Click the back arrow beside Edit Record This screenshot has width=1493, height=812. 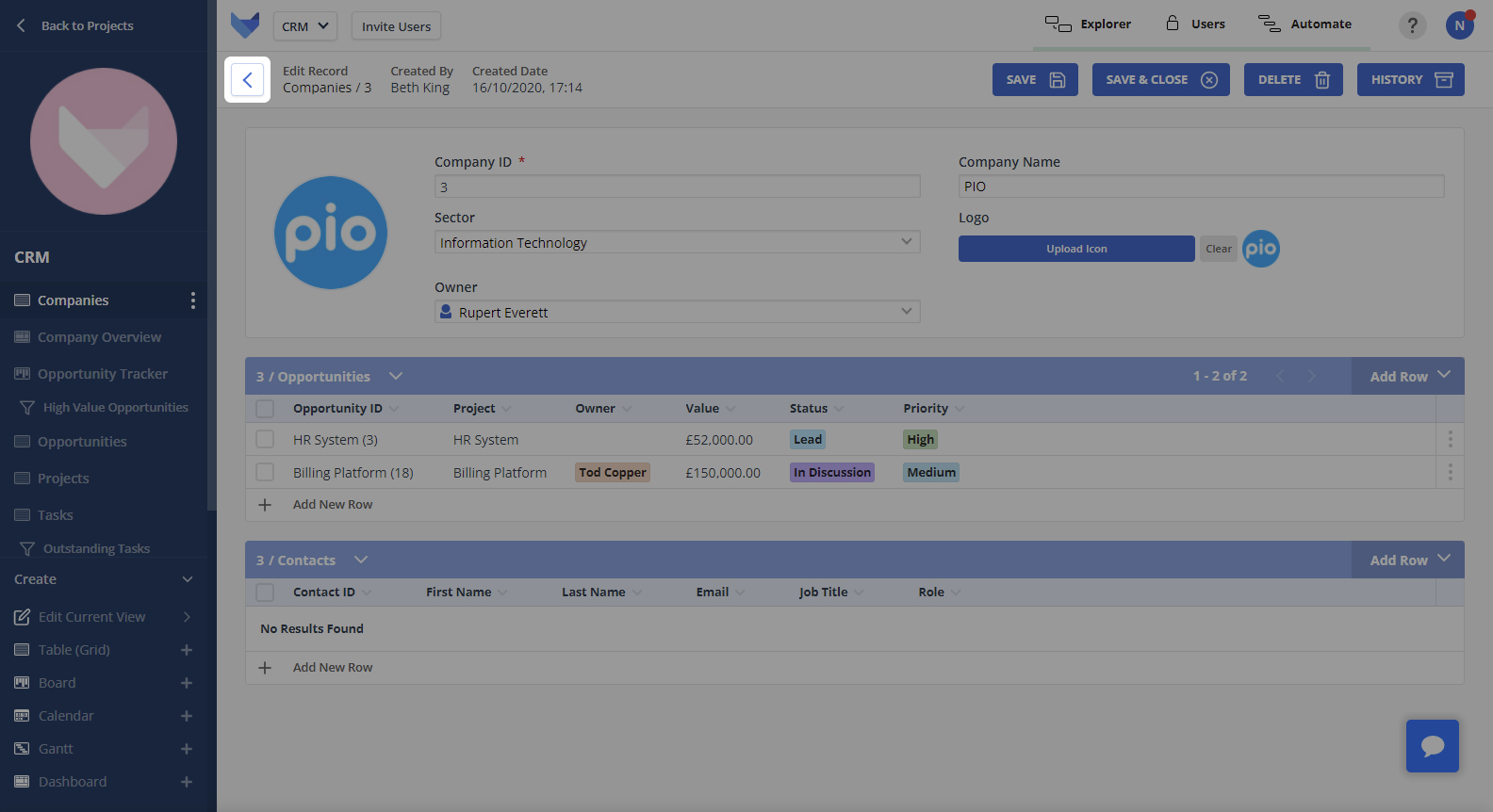pos(247,80)
